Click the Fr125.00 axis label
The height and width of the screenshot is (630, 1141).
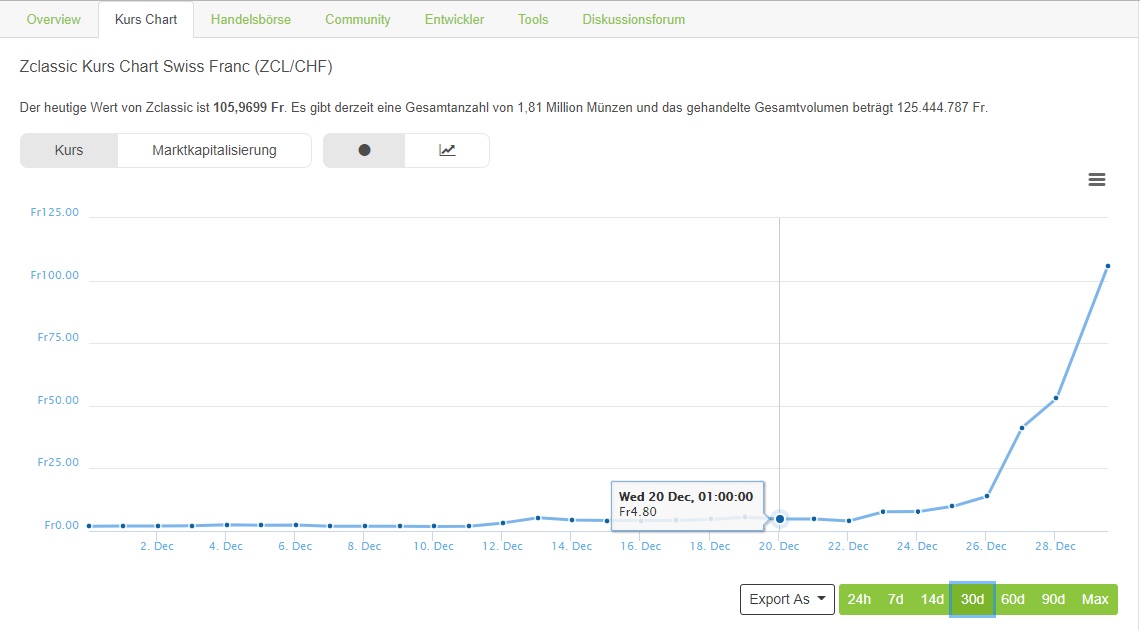tap(55, 212)
